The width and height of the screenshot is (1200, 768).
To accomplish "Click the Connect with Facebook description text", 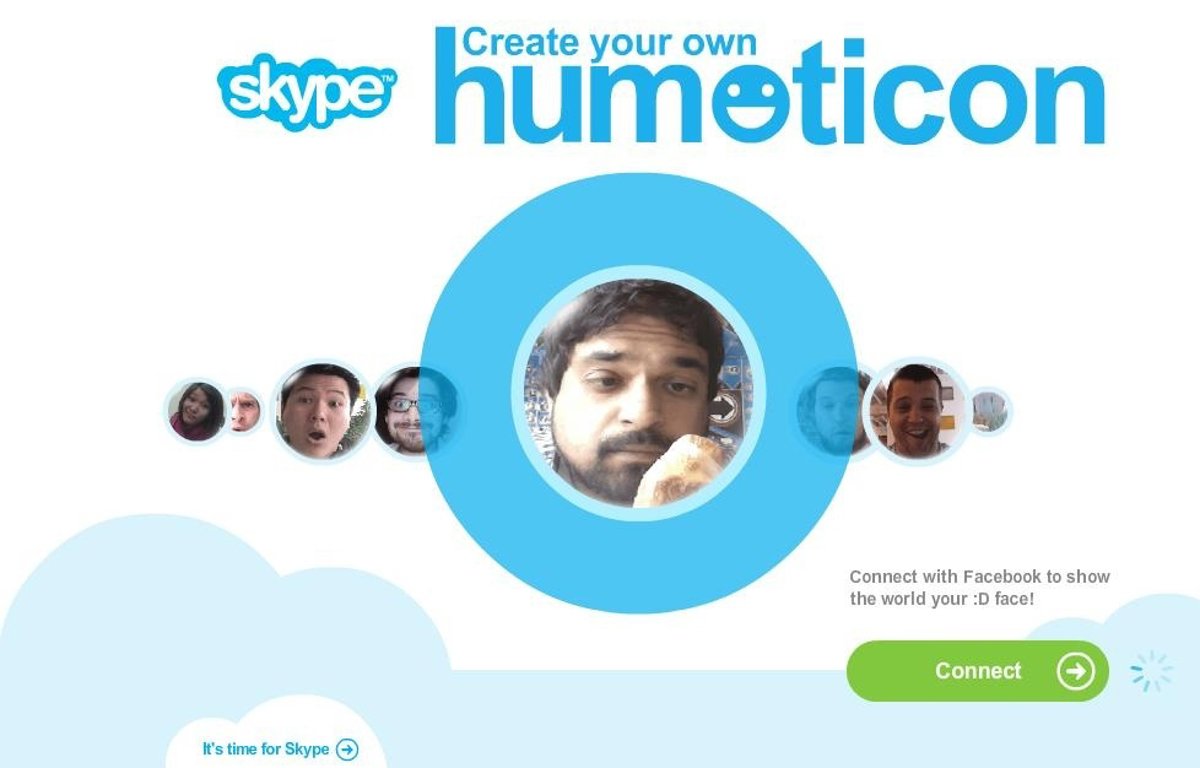I will 980,588.
